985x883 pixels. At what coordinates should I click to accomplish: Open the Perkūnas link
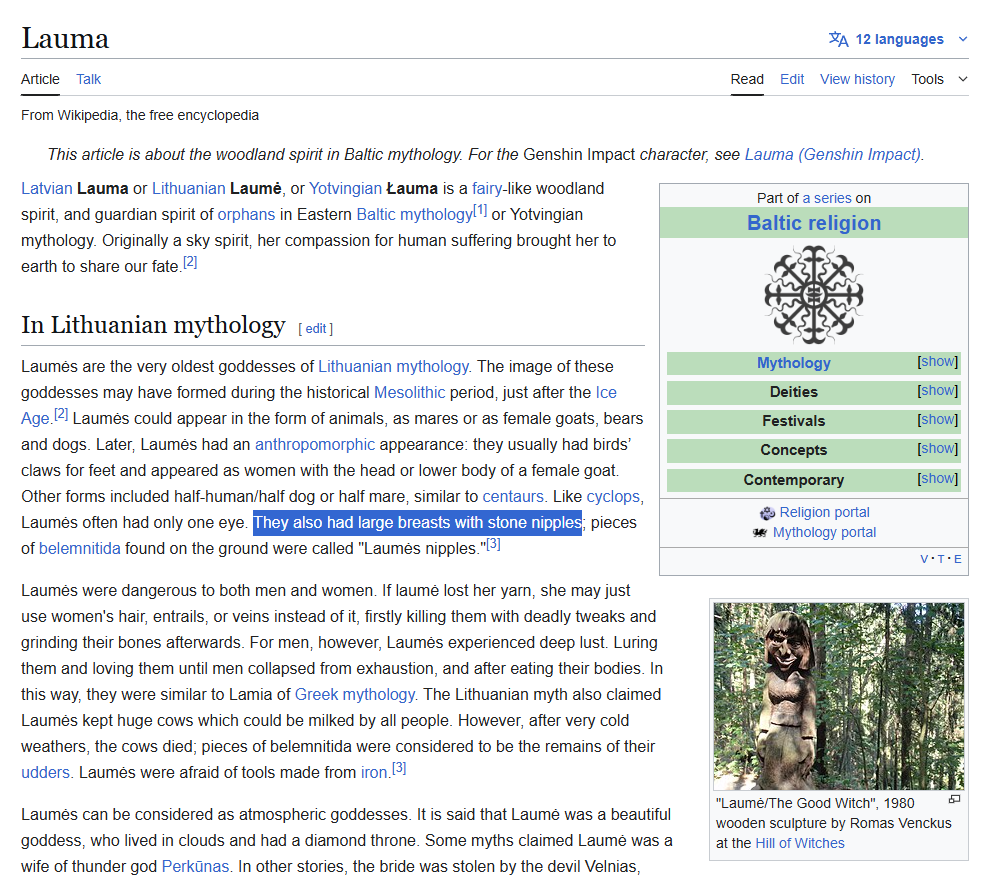[x=195, y=867]
